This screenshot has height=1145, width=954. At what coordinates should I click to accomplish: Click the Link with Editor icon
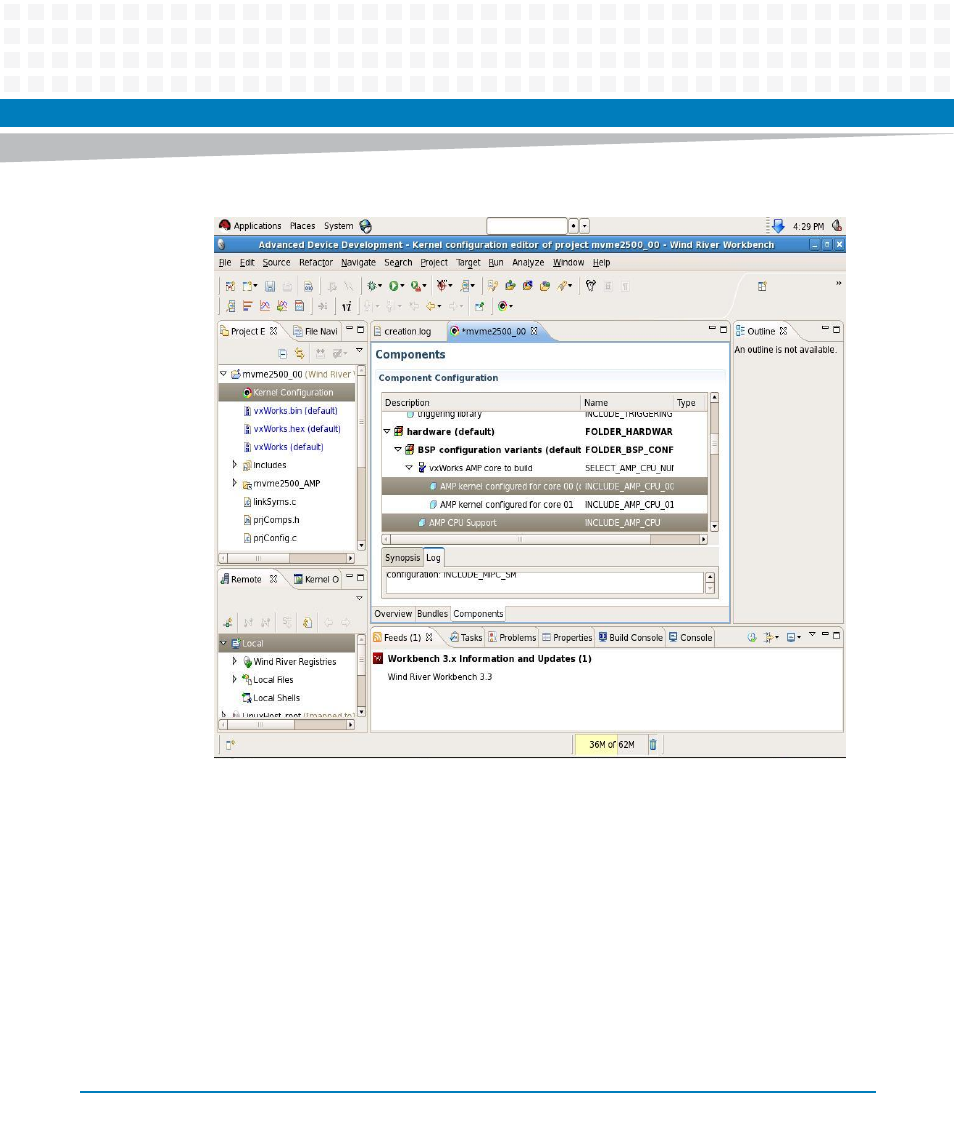coord(299,353)
